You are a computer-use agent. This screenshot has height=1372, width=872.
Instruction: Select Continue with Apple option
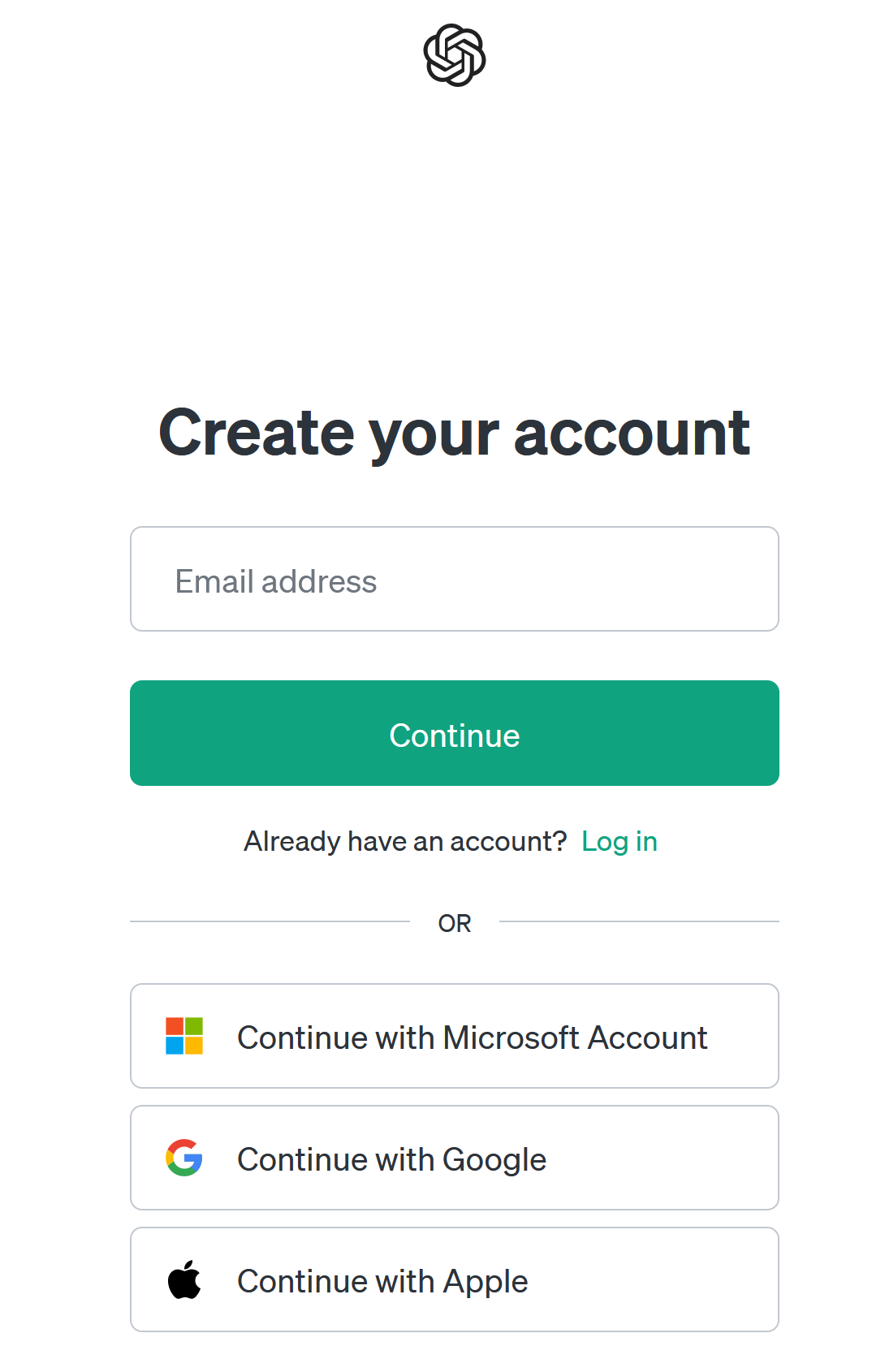click(455, 1279)
